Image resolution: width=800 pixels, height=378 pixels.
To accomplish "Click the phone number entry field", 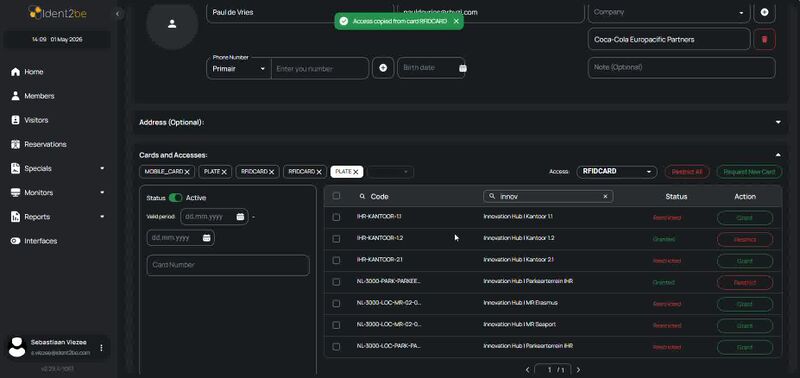I will (320, 68).
